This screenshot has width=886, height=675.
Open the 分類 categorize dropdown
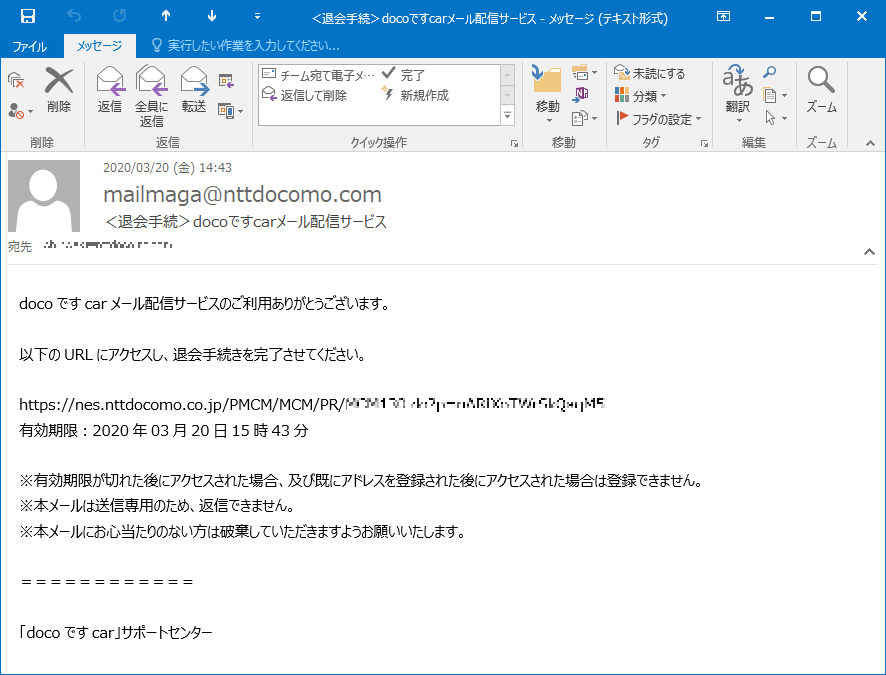[641, 96]
